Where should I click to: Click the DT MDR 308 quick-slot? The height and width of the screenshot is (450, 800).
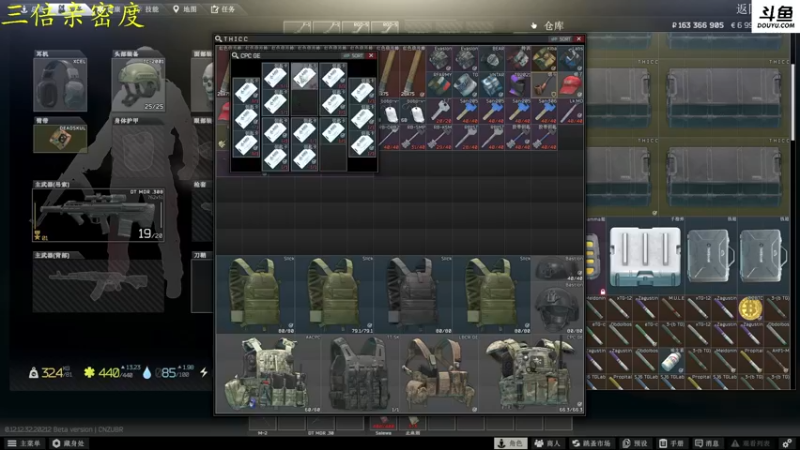(x=320, y=423)
